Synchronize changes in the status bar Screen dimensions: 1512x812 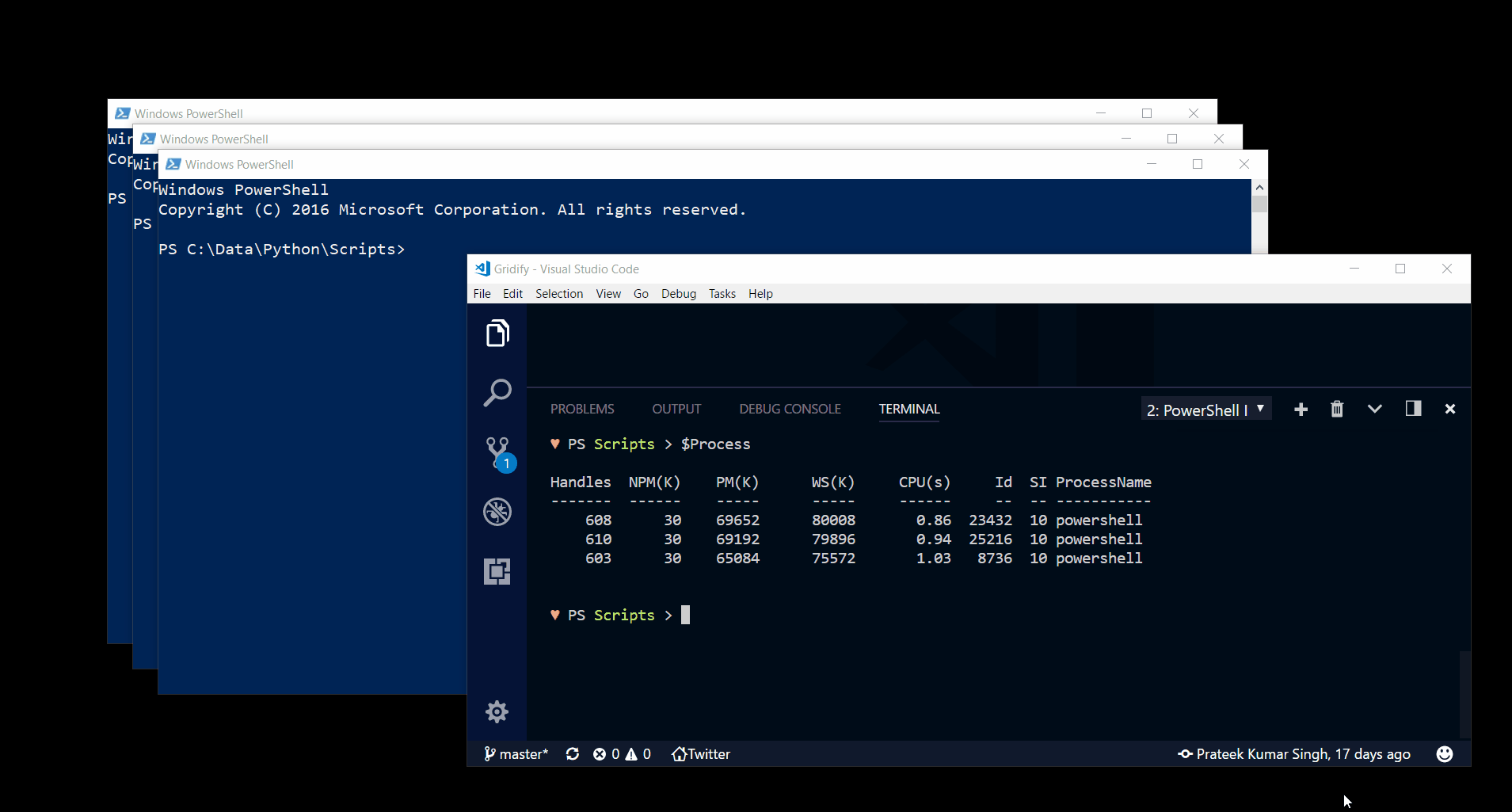coord(573,754)
